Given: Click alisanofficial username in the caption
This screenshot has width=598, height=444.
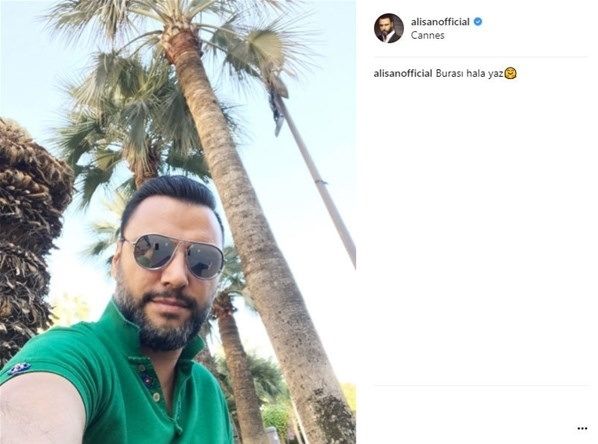Looking at the screenshot, I should click(403, 74).
